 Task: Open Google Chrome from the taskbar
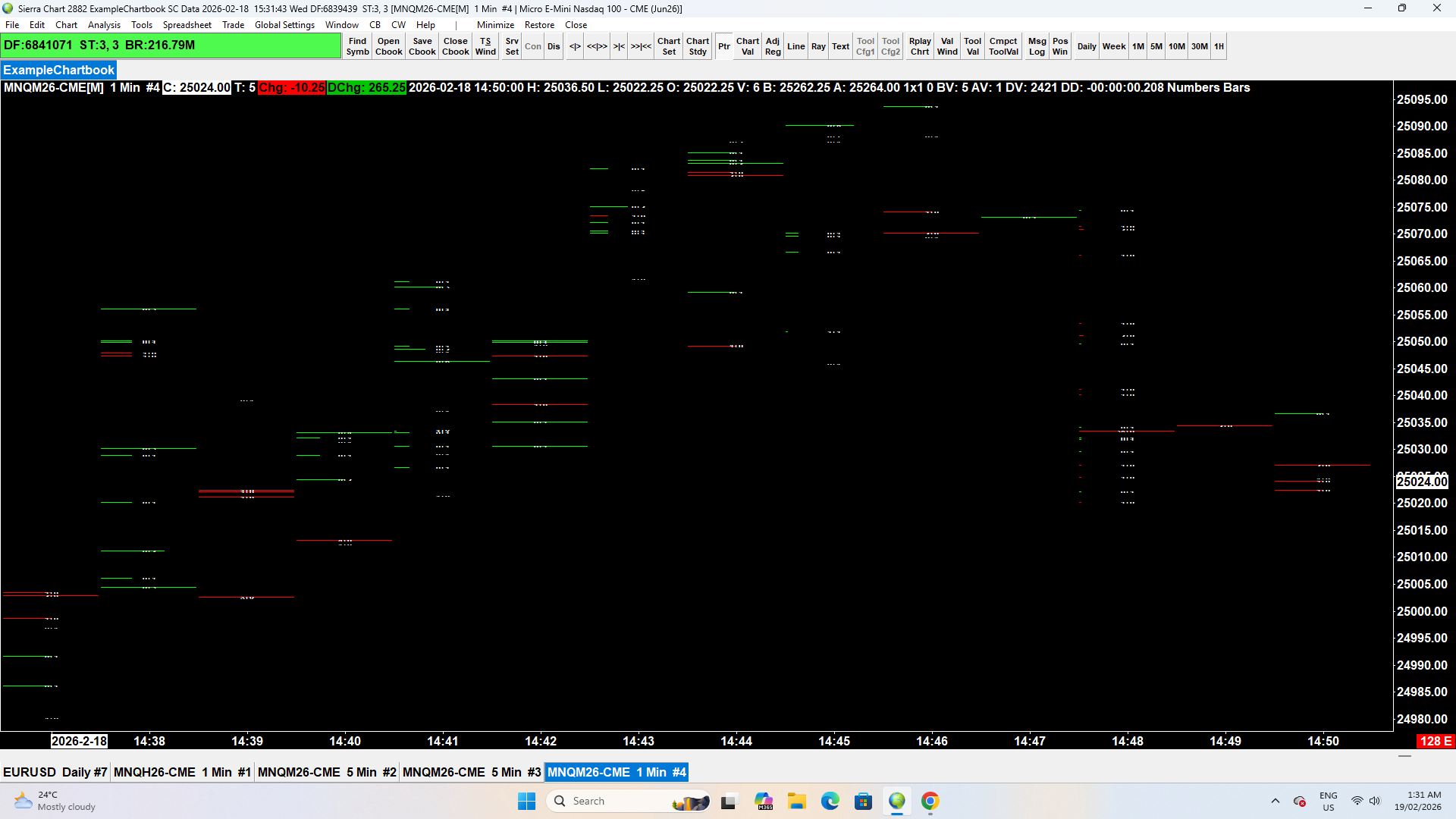[x=930, y=801]
